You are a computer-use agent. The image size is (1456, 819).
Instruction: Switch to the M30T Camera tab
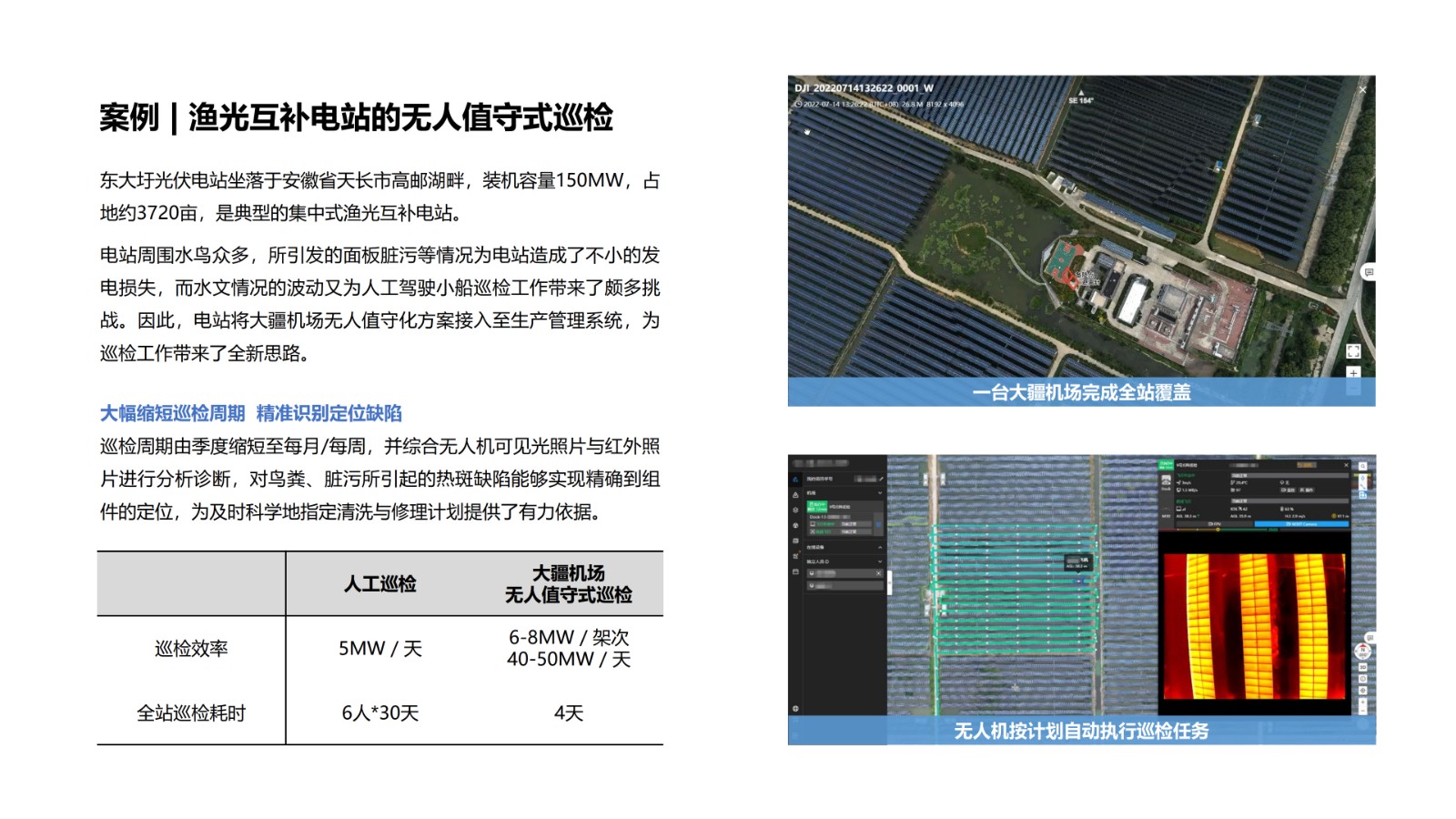(x=1301, y=524)
